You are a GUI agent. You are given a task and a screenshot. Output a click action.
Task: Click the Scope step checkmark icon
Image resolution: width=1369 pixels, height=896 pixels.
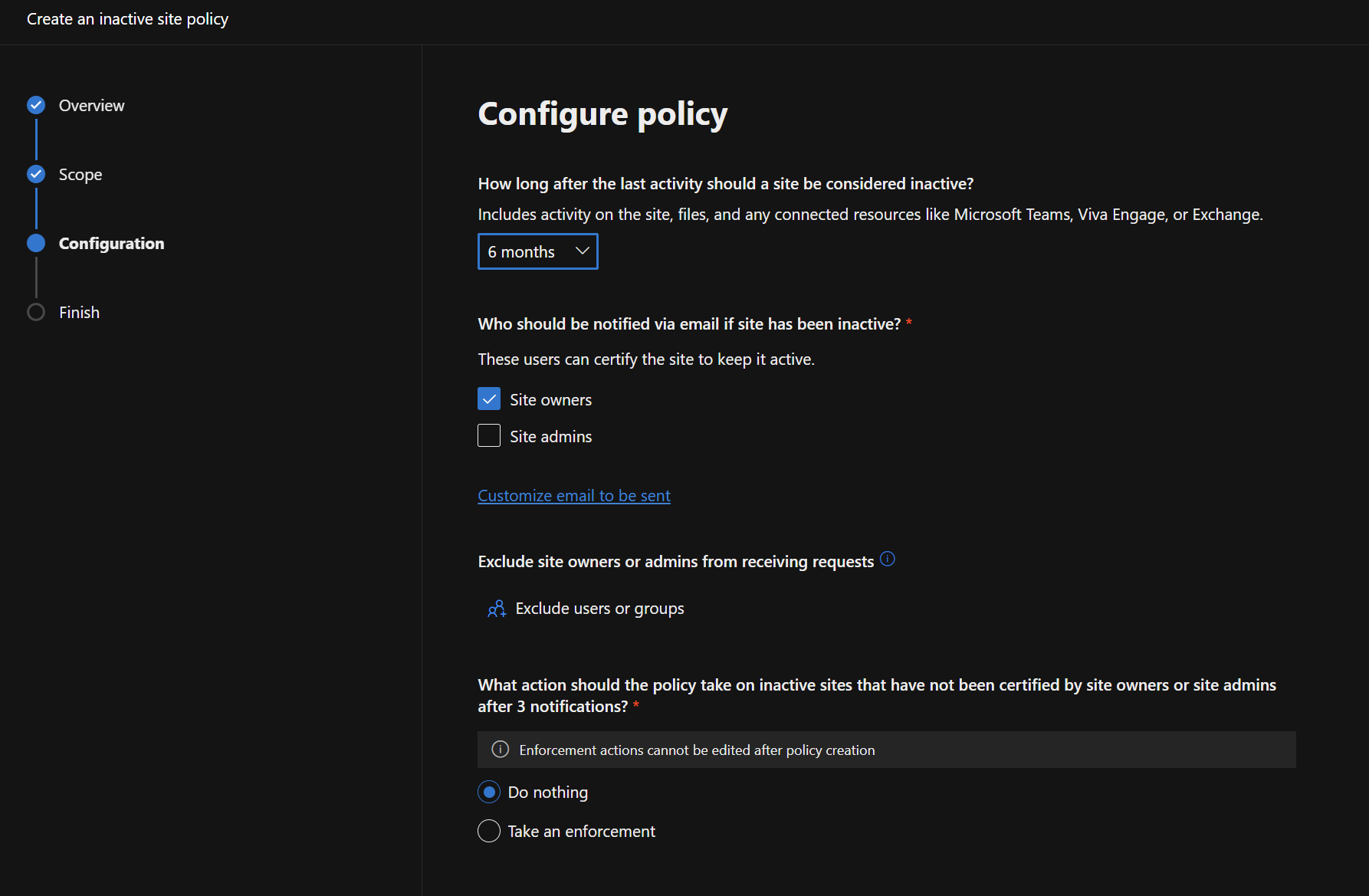(36, 174)
